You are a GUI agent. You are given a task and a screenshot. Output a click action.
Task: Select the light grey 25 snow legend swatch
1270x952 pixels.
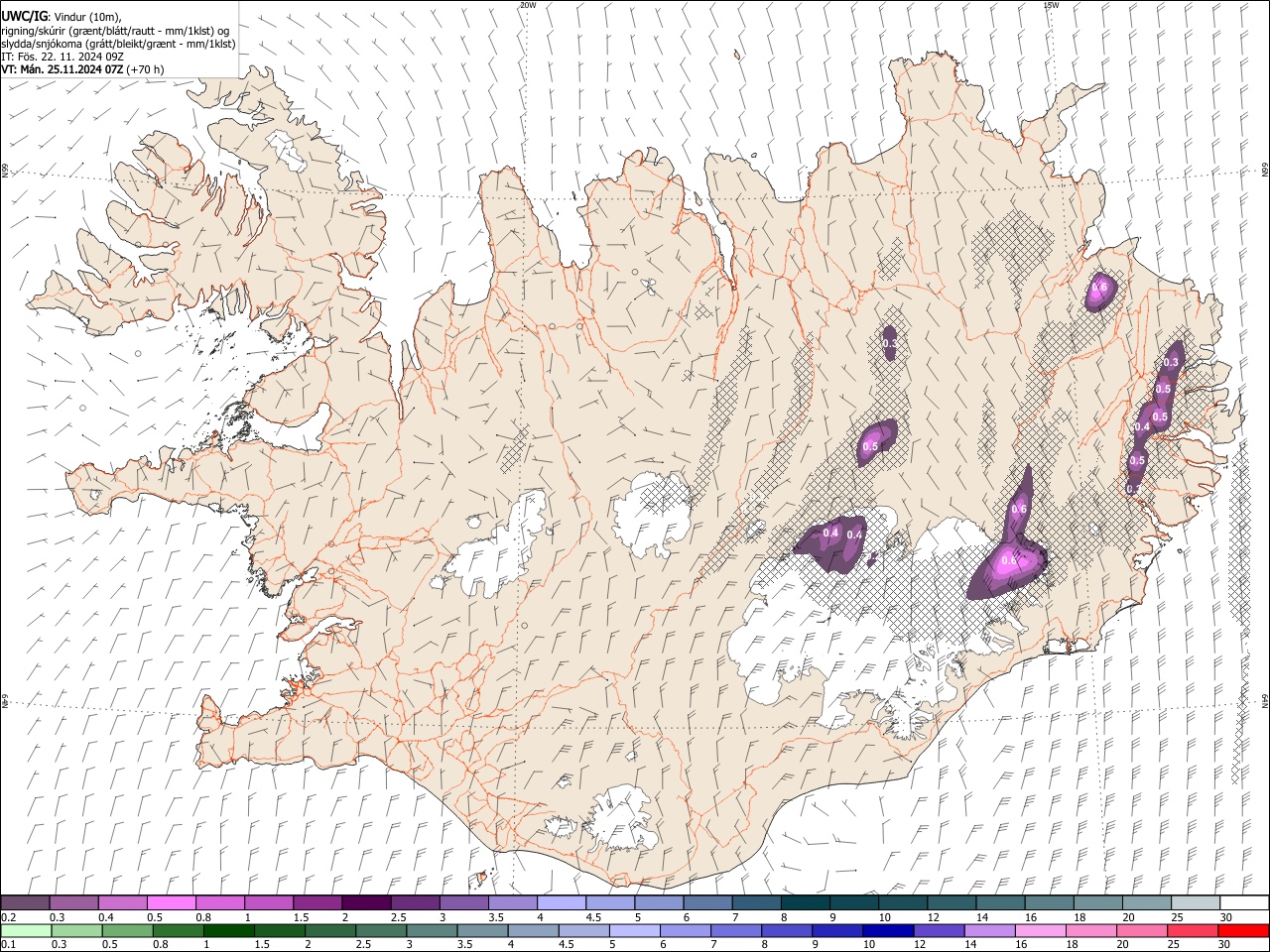pos(1196,903)
